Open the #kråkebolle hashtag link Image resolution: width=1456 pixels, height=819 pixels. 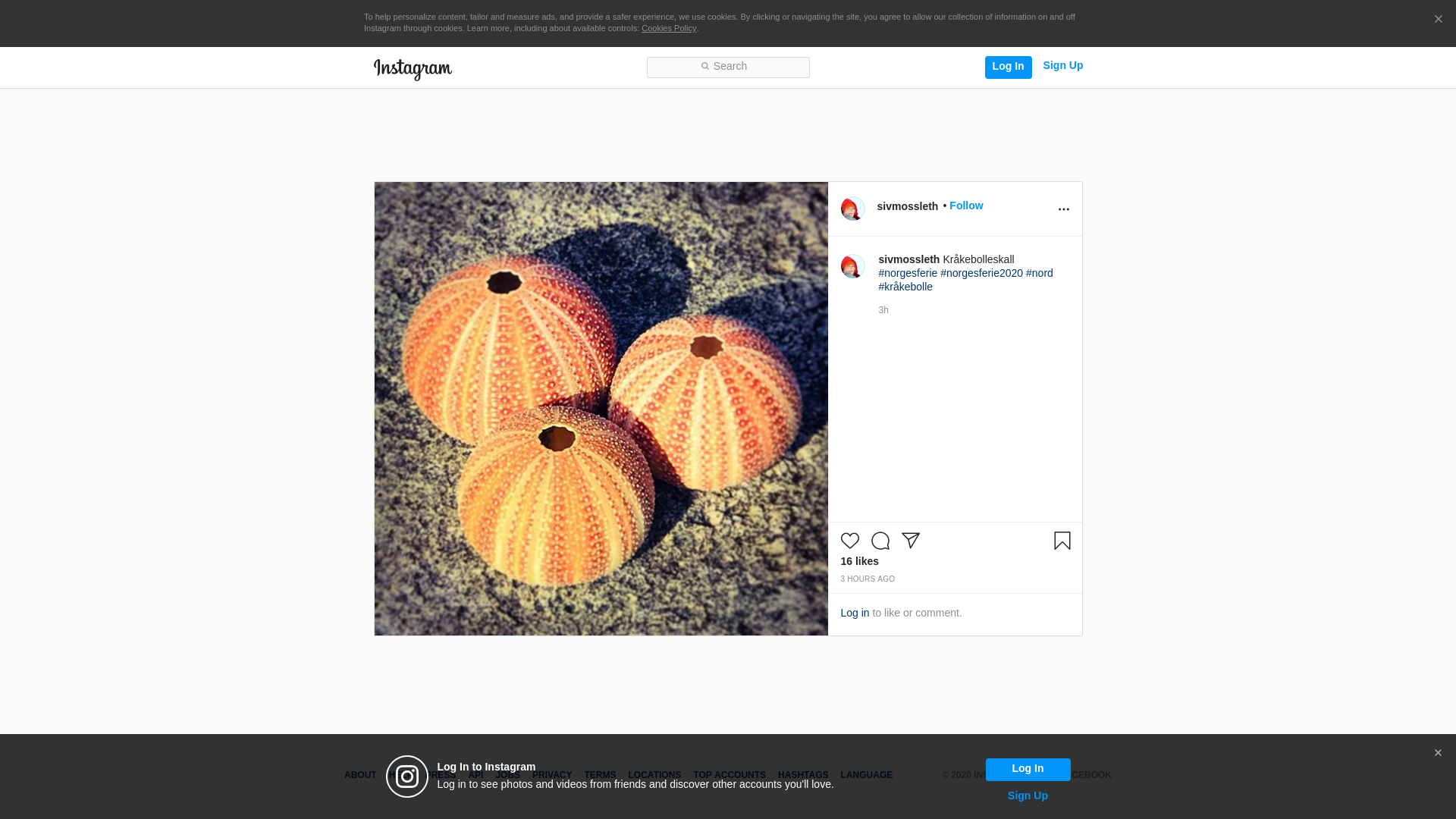[x=905, y=287]
